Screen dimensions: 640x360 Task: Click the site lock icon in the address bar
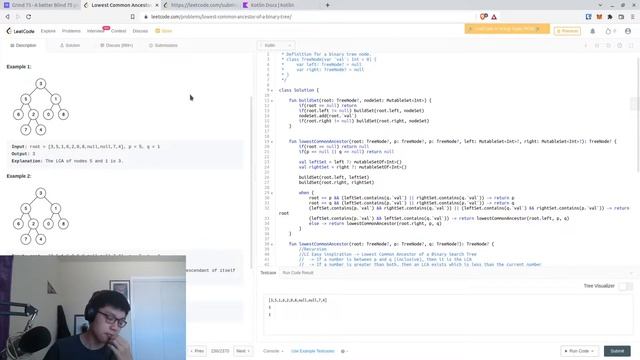click(146, 17)
